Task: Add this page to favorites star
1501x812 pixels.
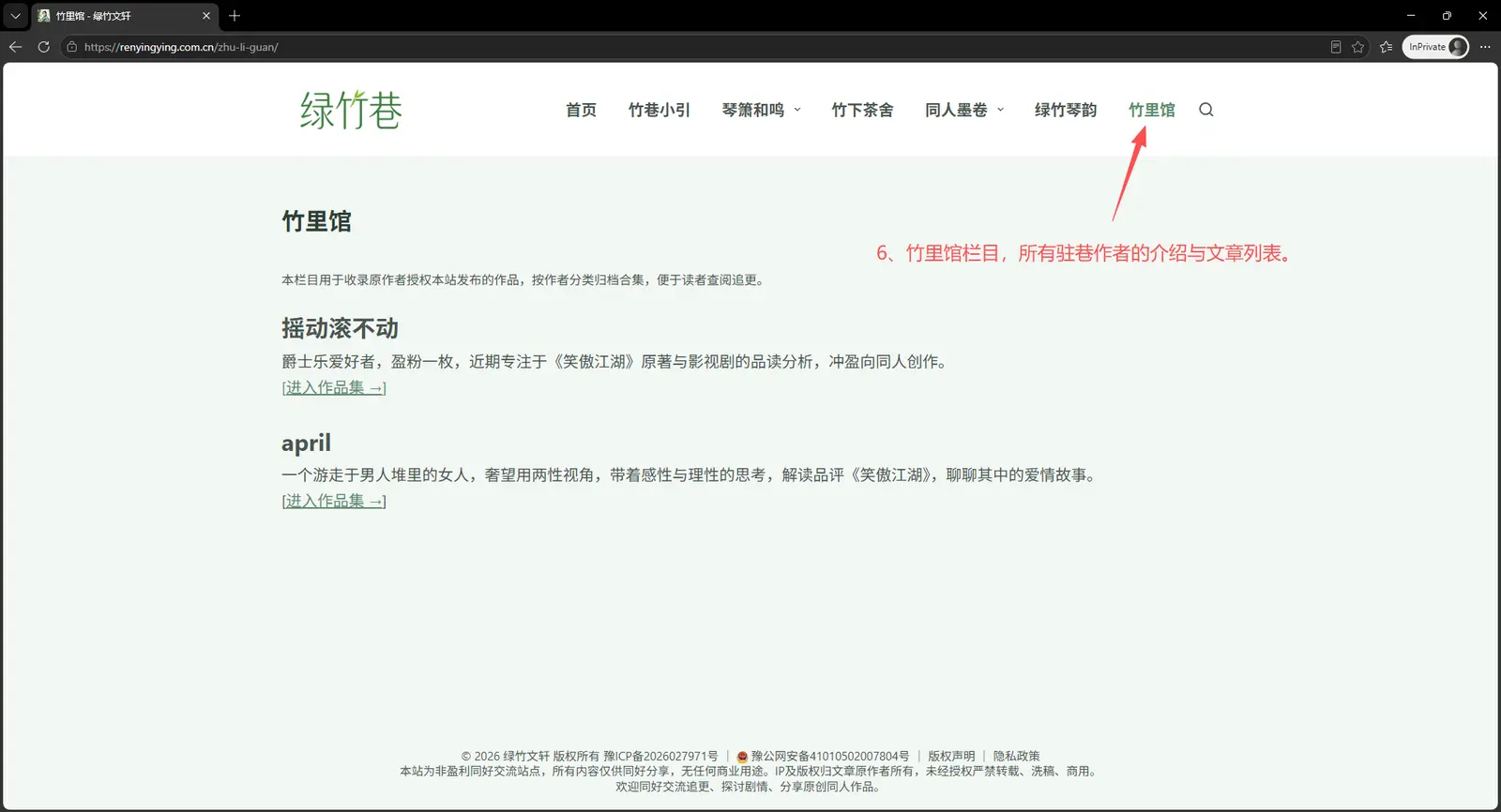Action: [x=1358, y=47]
